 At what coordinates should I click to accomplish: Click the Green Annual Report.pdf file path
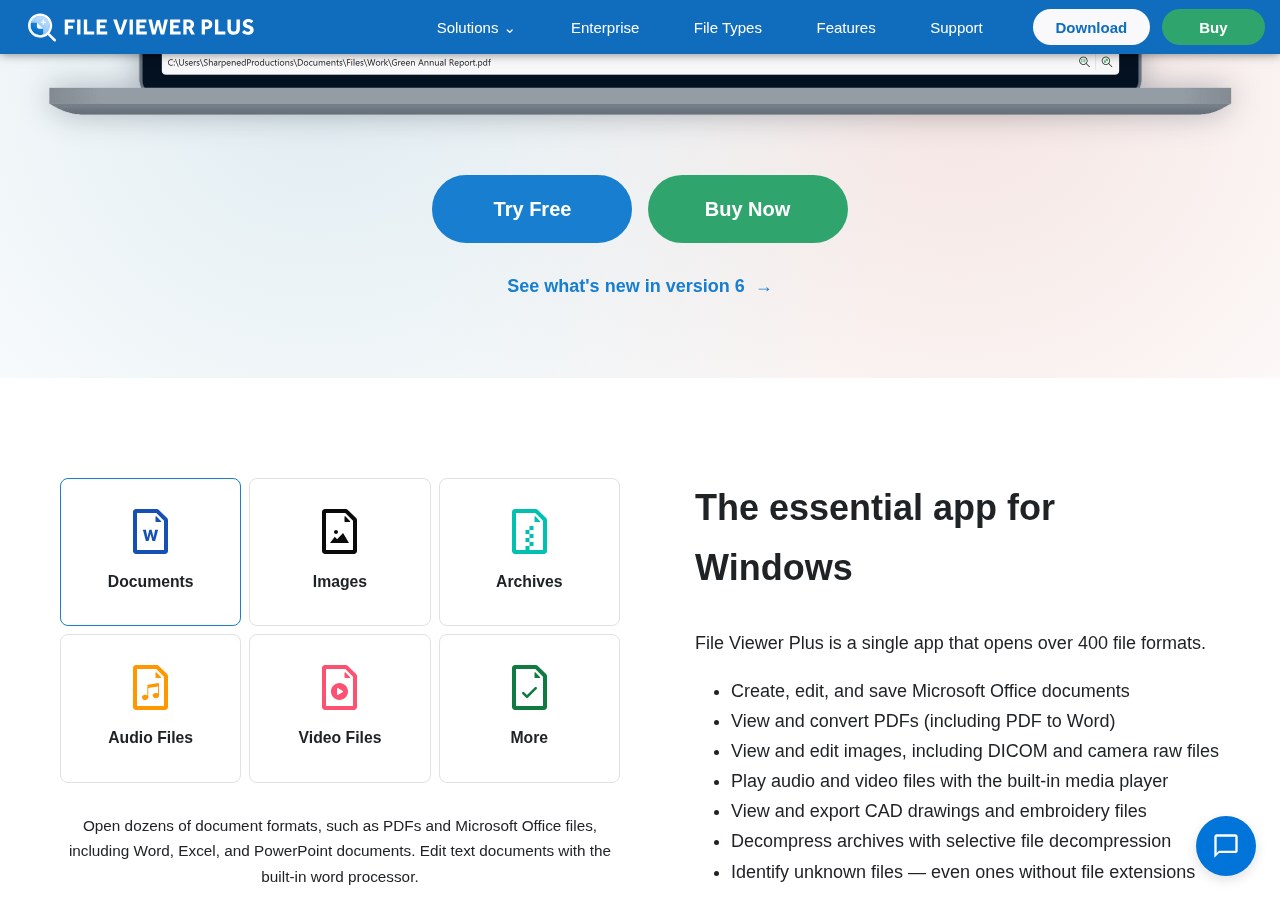[329, 62]
